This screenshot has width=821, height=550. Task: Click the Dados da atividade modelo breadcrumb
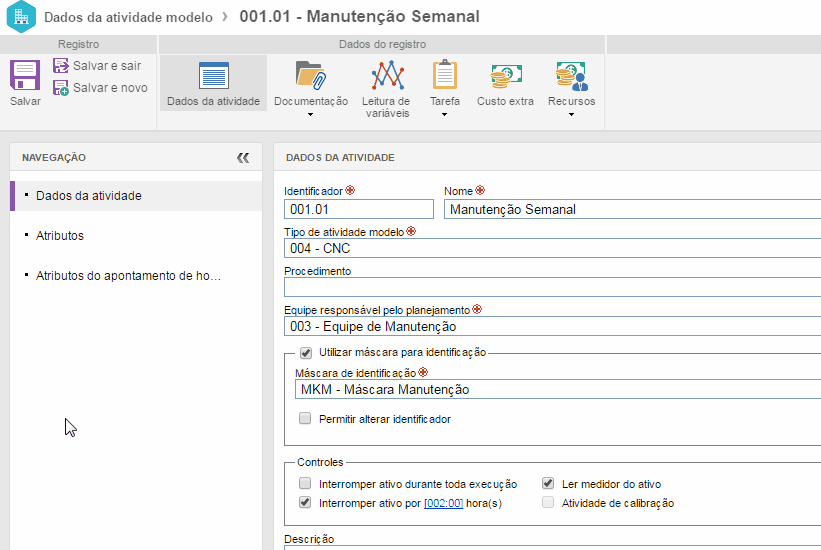[x=129, y=17]
